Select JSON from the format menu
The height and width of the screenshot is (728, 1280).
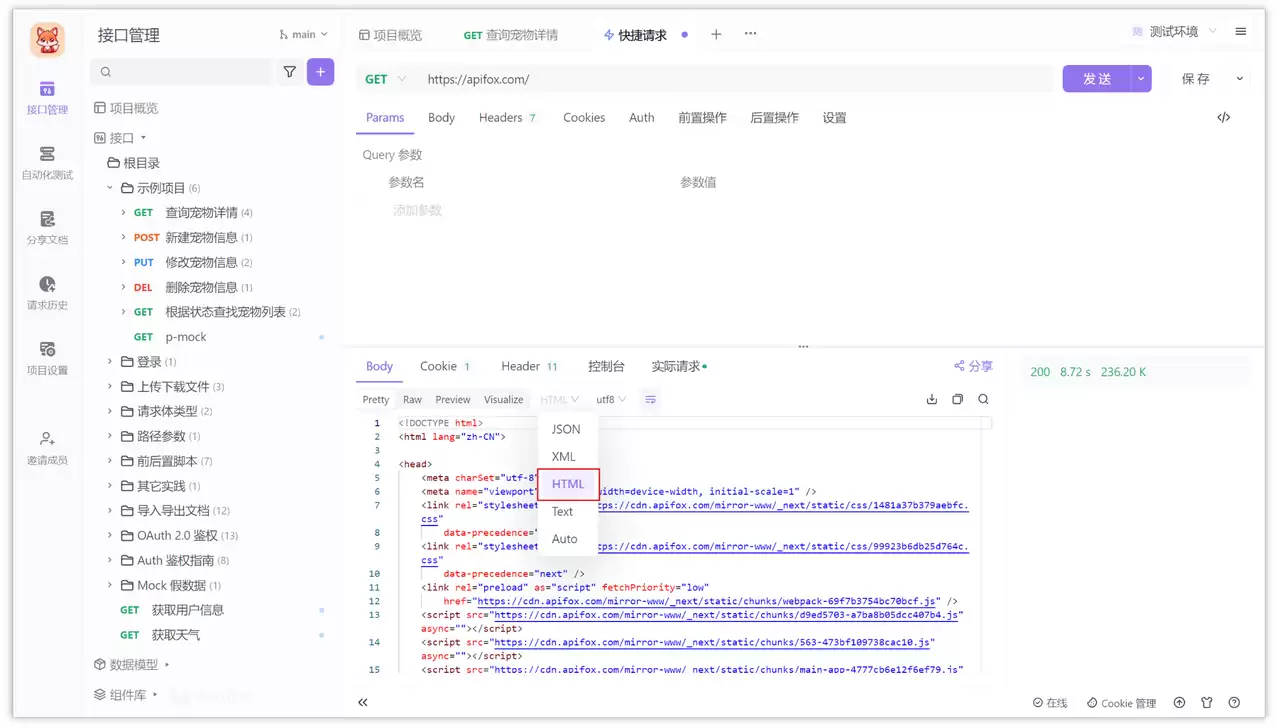click(x=566, y=429)
